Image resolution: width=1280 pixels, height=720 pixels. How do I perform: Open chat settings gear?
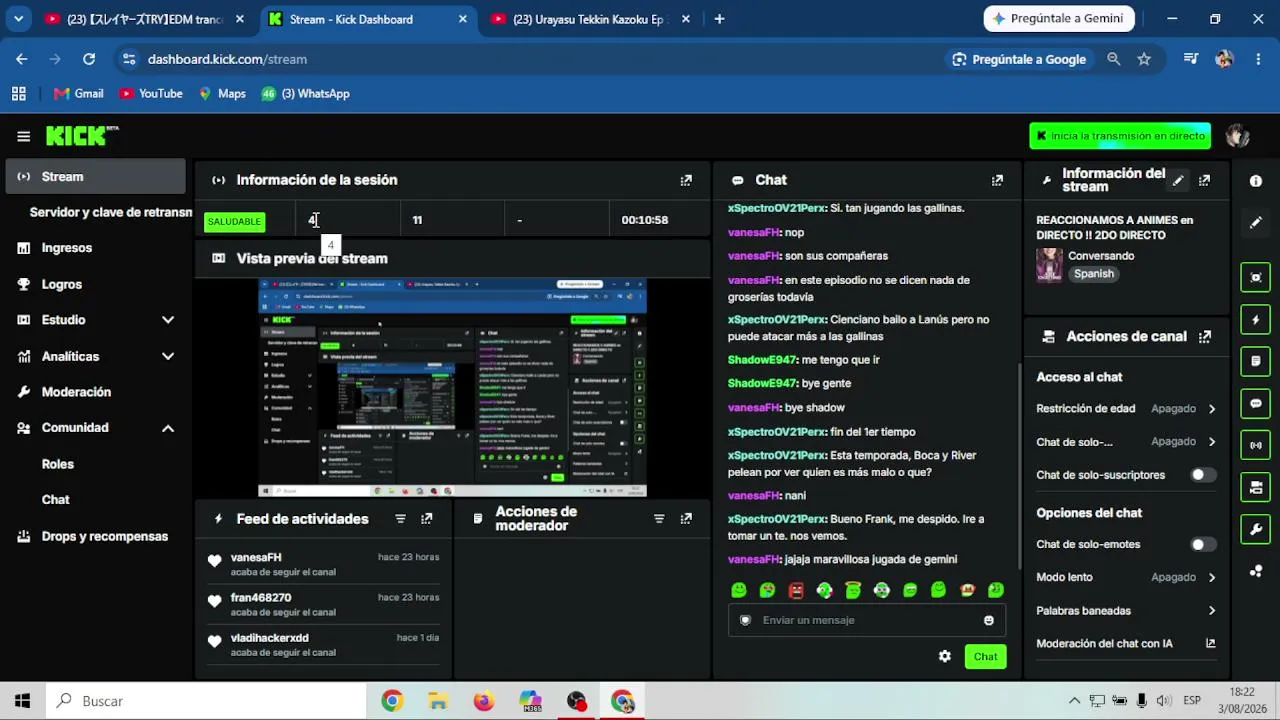944,657
